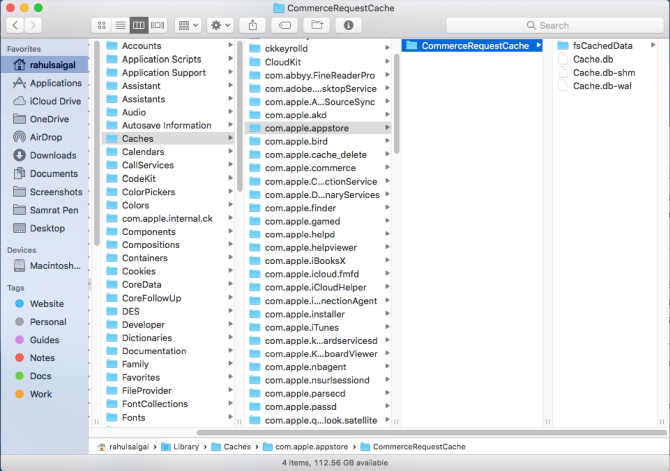Screen dimensions: 670x471
Task: Select the gray Personal tag
Action: [44, 322]
